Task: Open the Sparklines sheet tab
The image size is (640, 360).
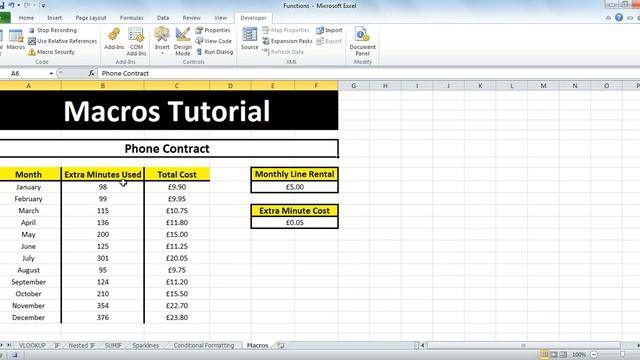Action: pyautogui.click(x=146, y=345)
